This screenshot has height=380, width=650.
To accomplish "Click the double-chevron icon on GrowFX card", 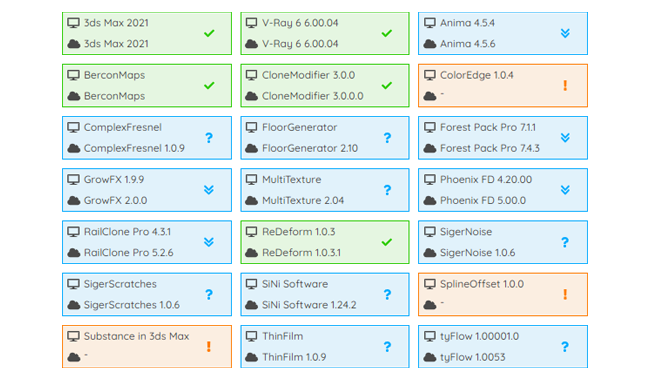I will click(209, 190).
